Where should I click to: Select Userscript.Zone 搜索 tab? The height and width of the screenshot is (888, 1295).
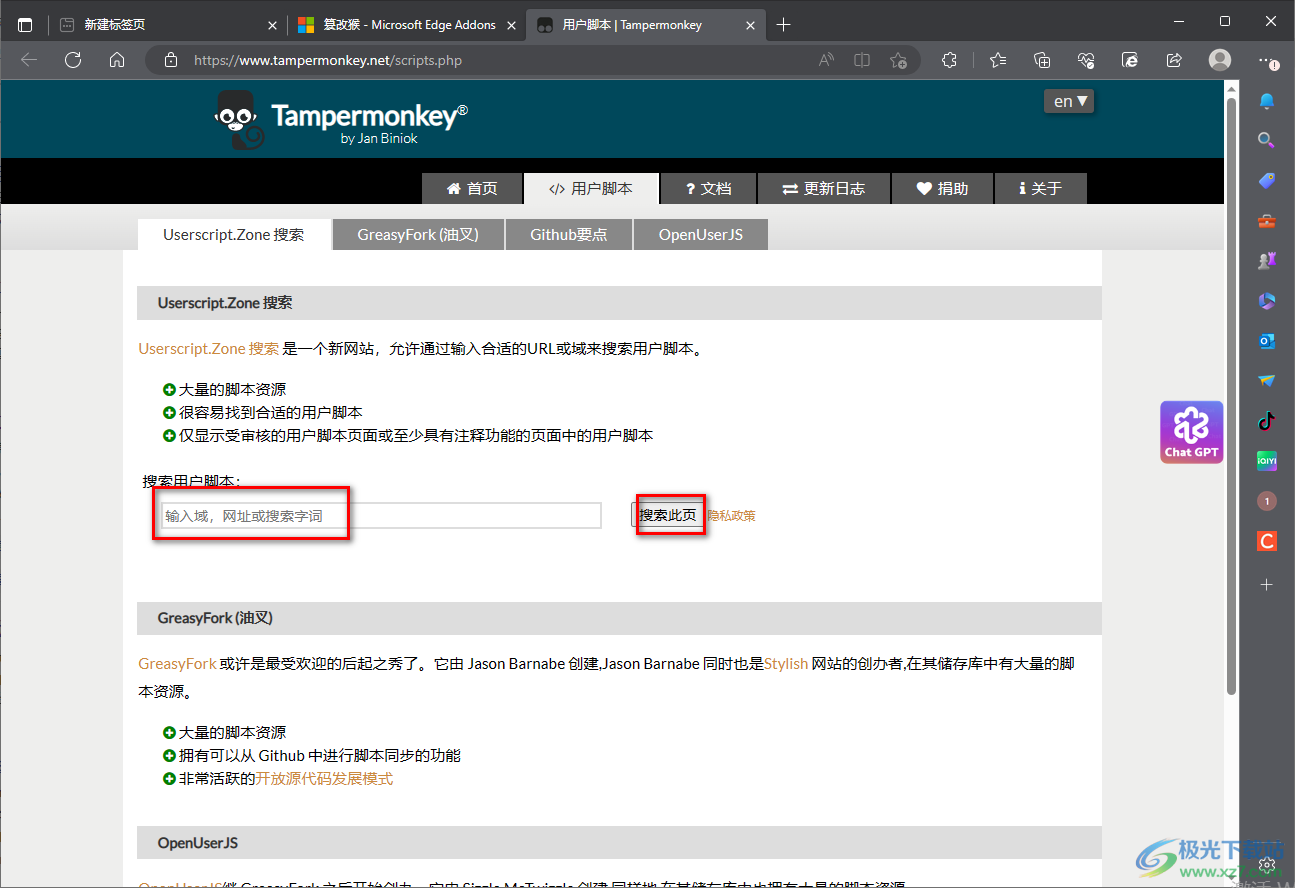click(x=234, y=235)
